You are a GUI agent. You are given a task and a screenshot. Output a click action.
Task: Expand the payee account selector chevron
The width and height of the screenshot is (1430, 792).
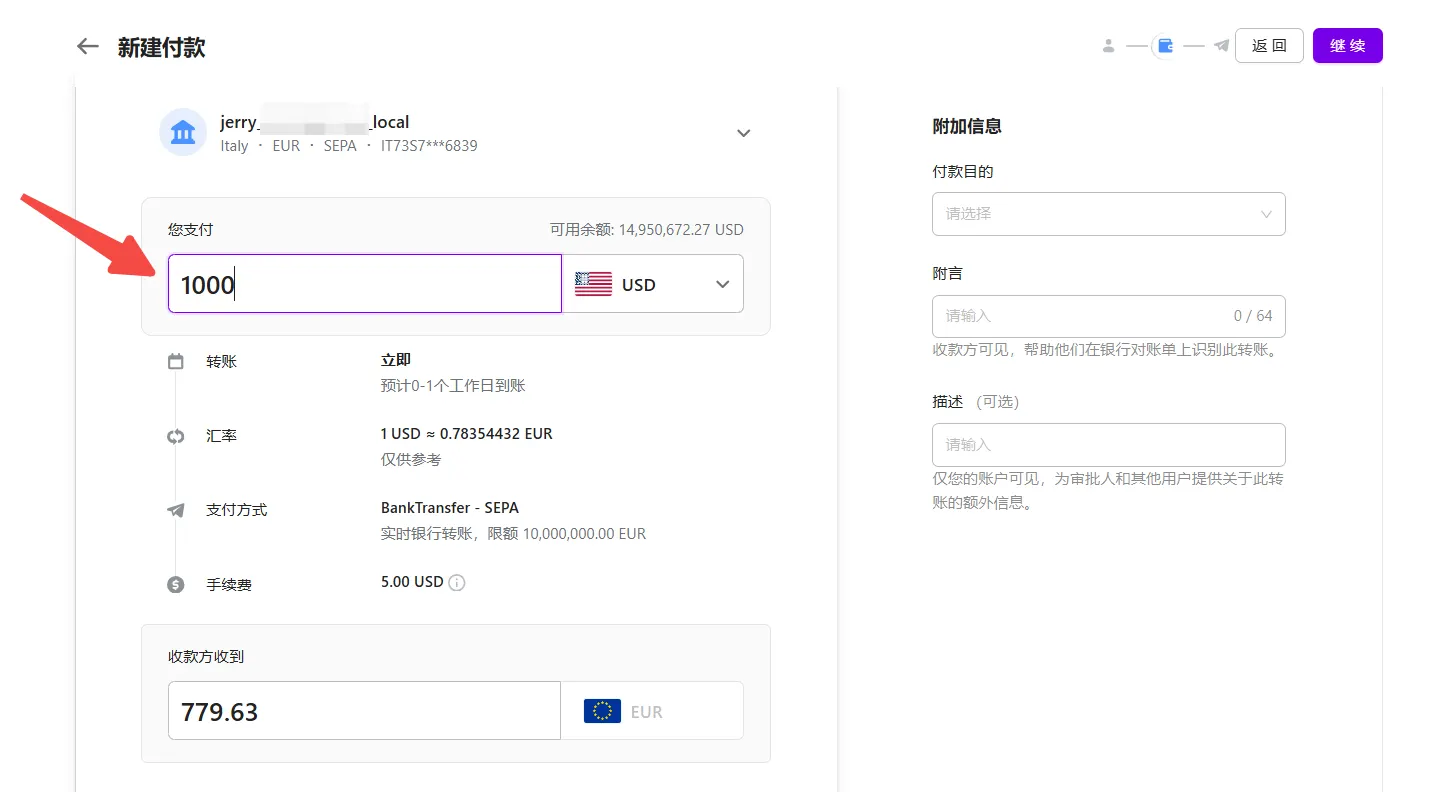(x=743, y=133)
